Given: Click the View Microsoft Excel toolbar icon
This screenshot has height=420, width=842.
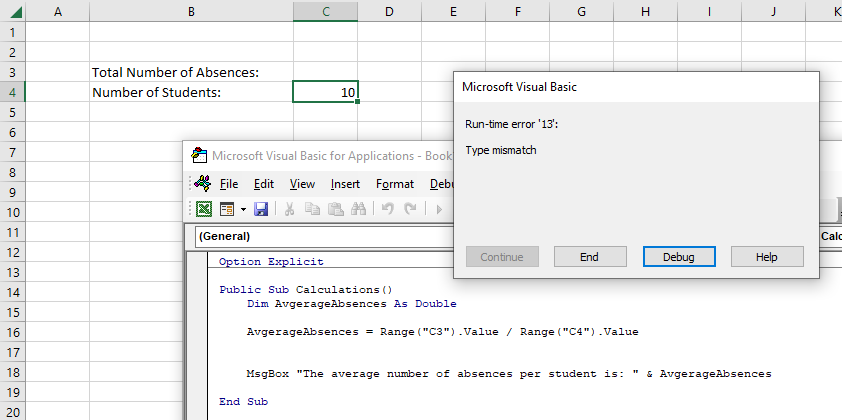Looking at the screenshot, I should pos(204,209).
